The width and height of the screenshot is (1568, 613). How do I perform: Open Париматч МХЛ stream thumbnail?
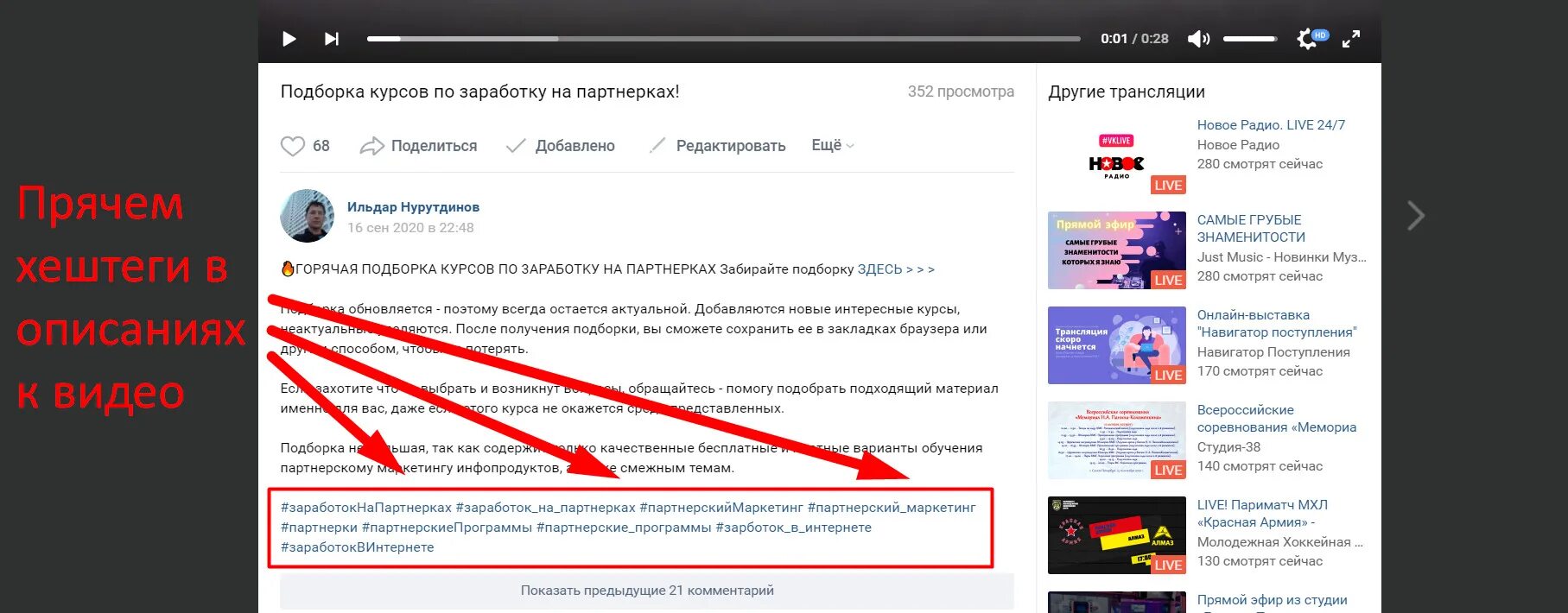[x=1117, y=535]
